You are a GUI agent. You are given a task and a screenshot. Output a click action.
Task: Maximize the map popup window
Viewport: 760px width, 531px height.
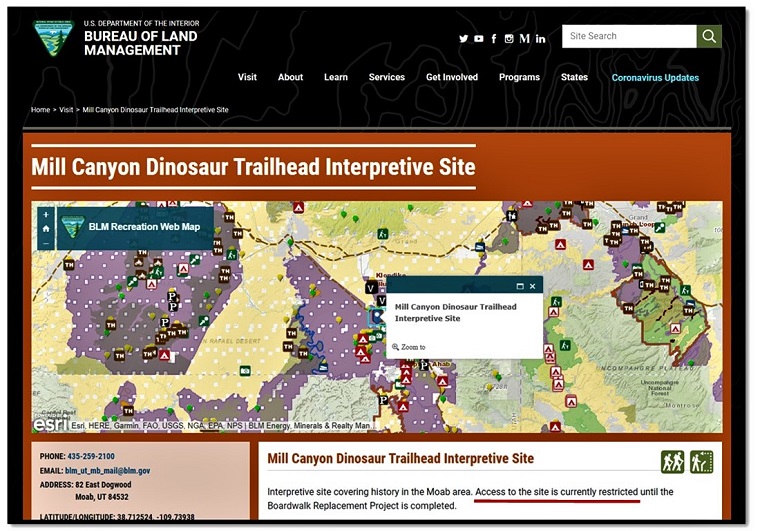pyautogui.click(x=520, y=286)
